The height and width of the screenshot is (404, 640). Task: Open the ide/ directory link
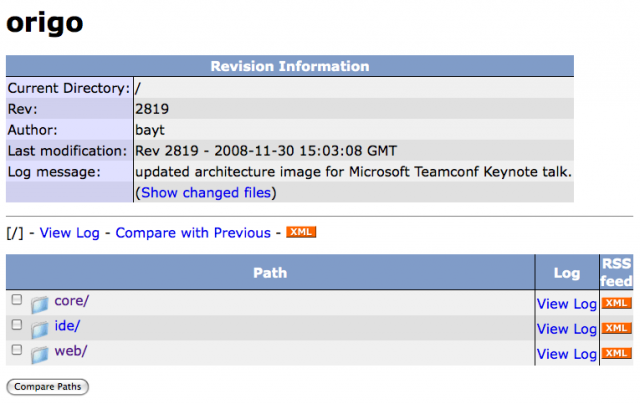click(67, 325)
